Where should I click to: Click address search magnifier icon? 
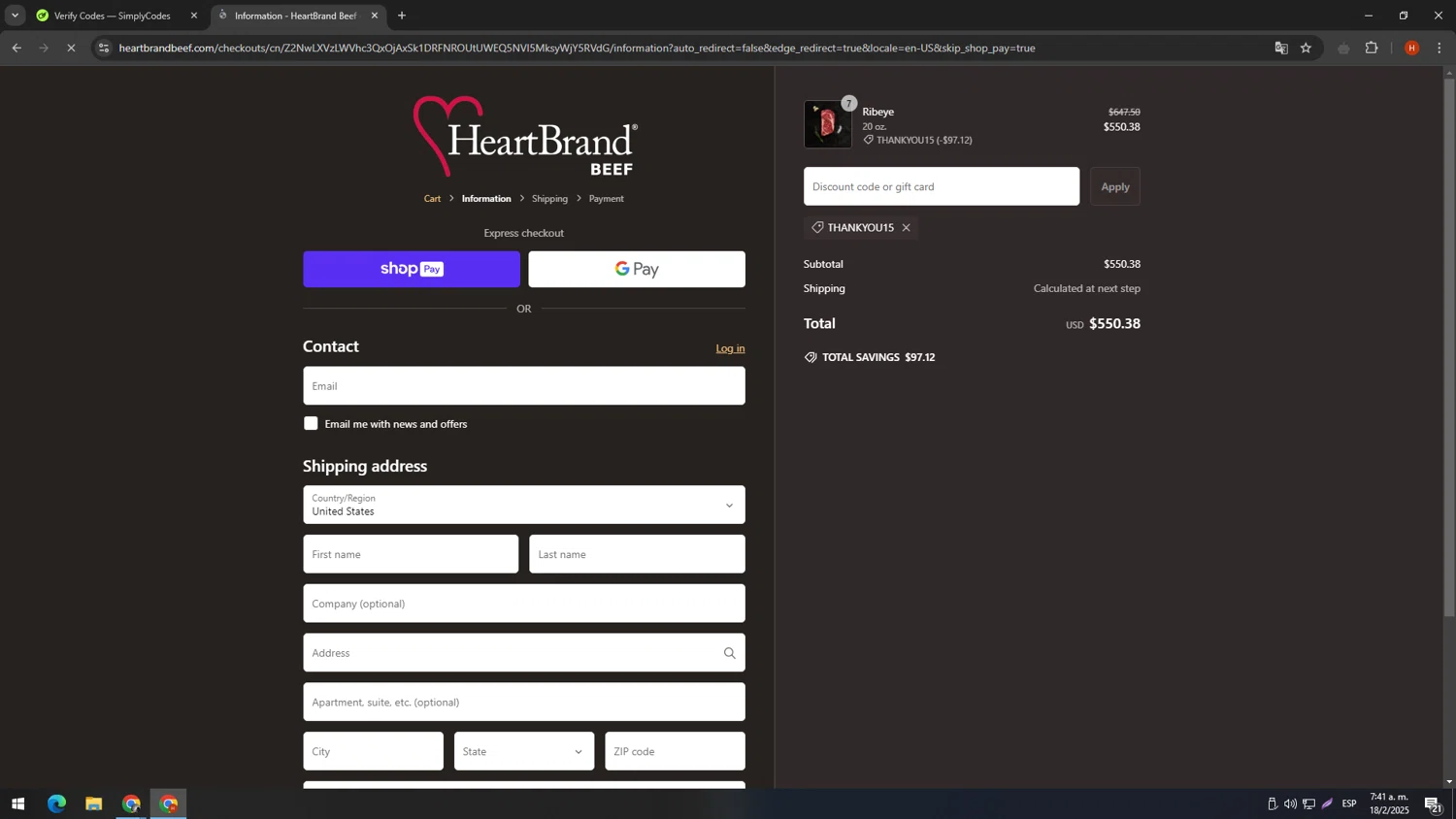click(730, 653)
